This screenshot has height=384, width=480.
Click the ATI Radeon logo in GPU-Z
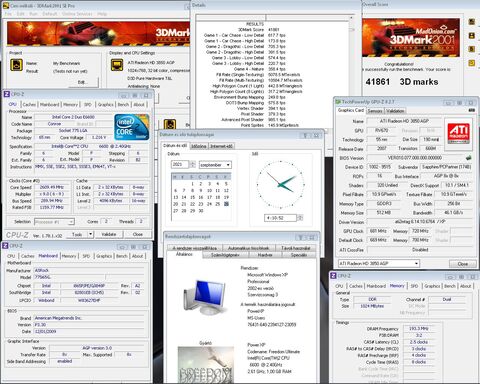458,133
